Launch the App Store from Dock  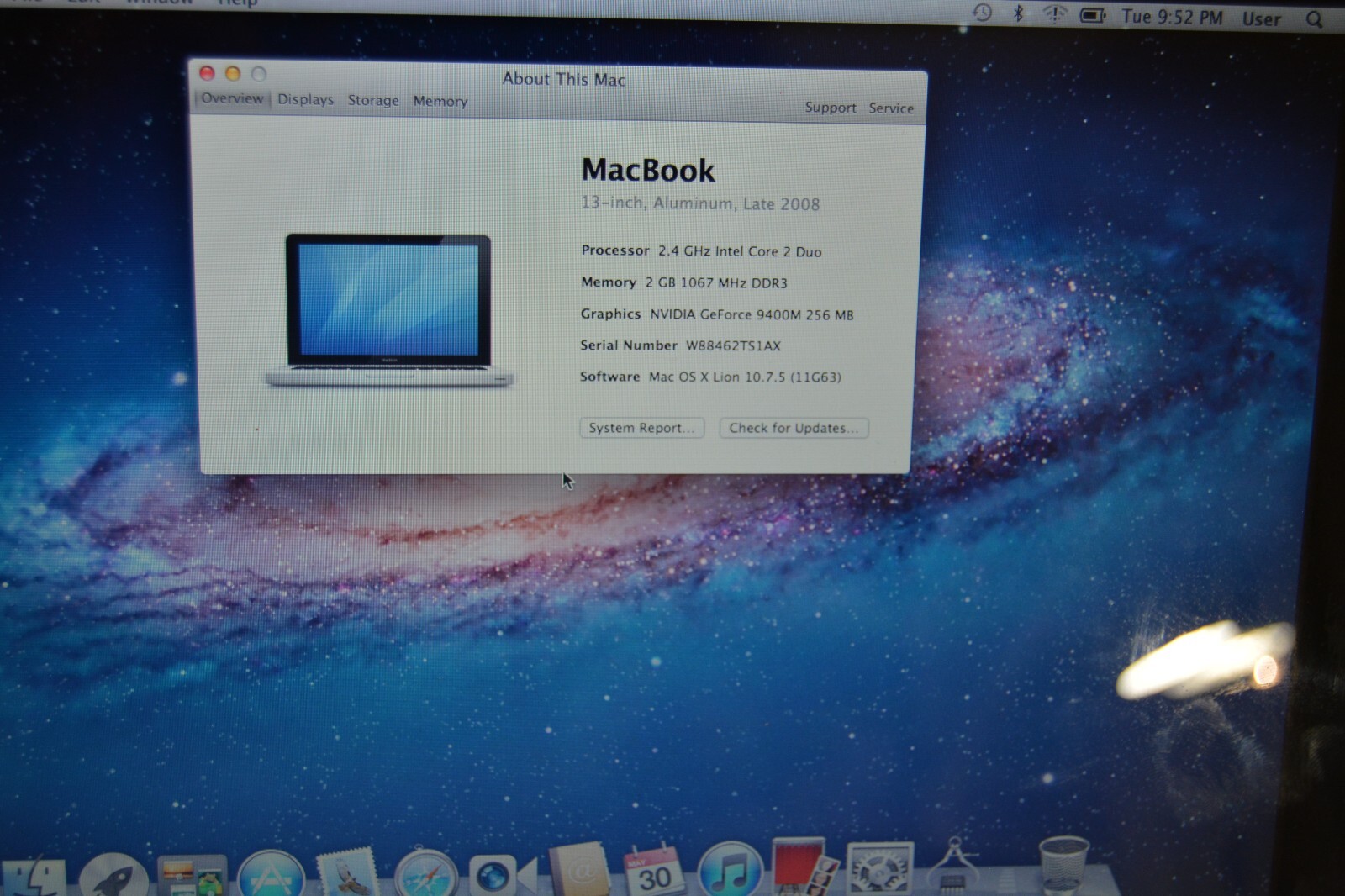(x=271, y=874)
